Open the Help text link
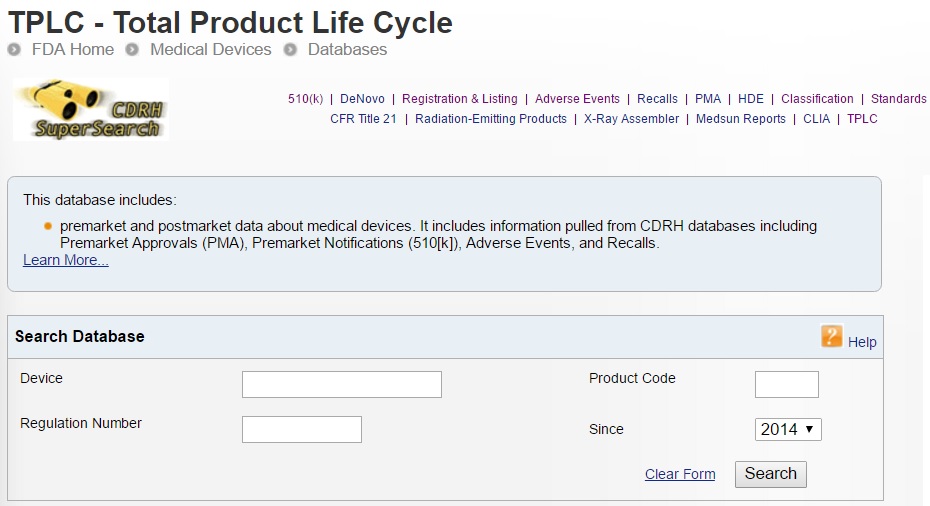Image resolution: width=930 pixels, height=506 pixels. (x=862, y=342)
